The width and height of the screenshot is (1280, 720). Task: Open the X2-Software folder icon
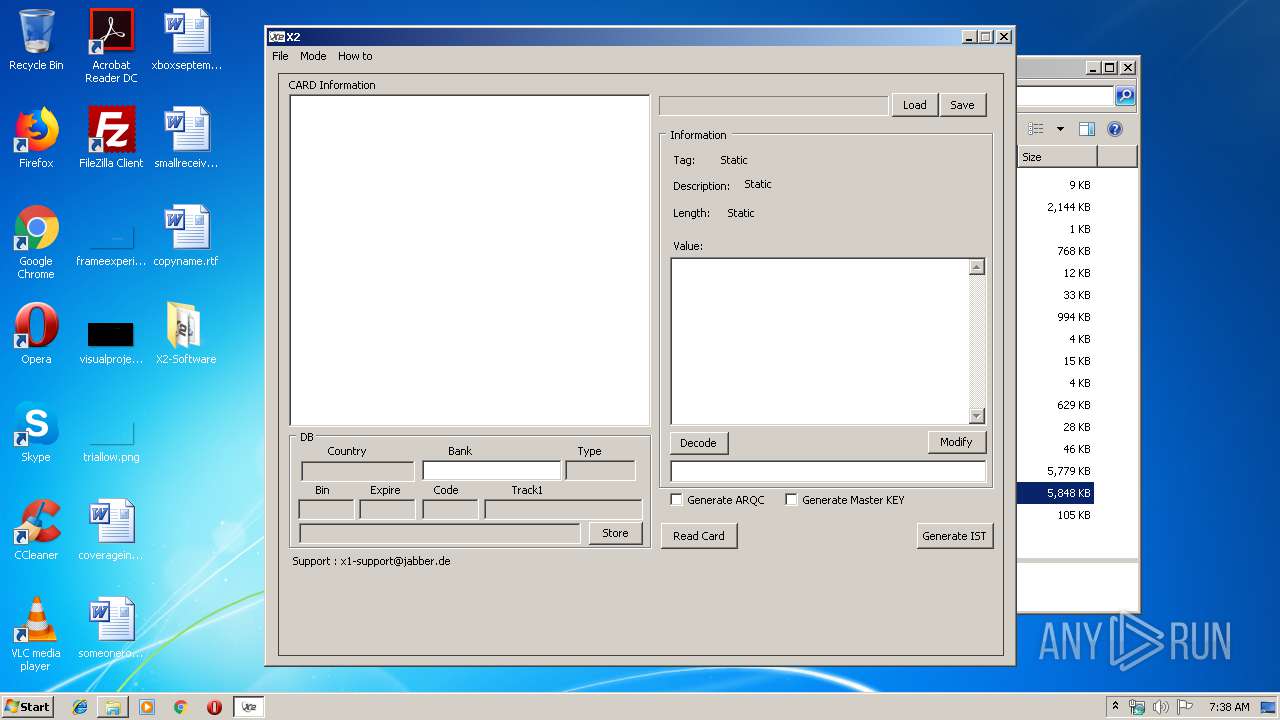click(186, 334)
